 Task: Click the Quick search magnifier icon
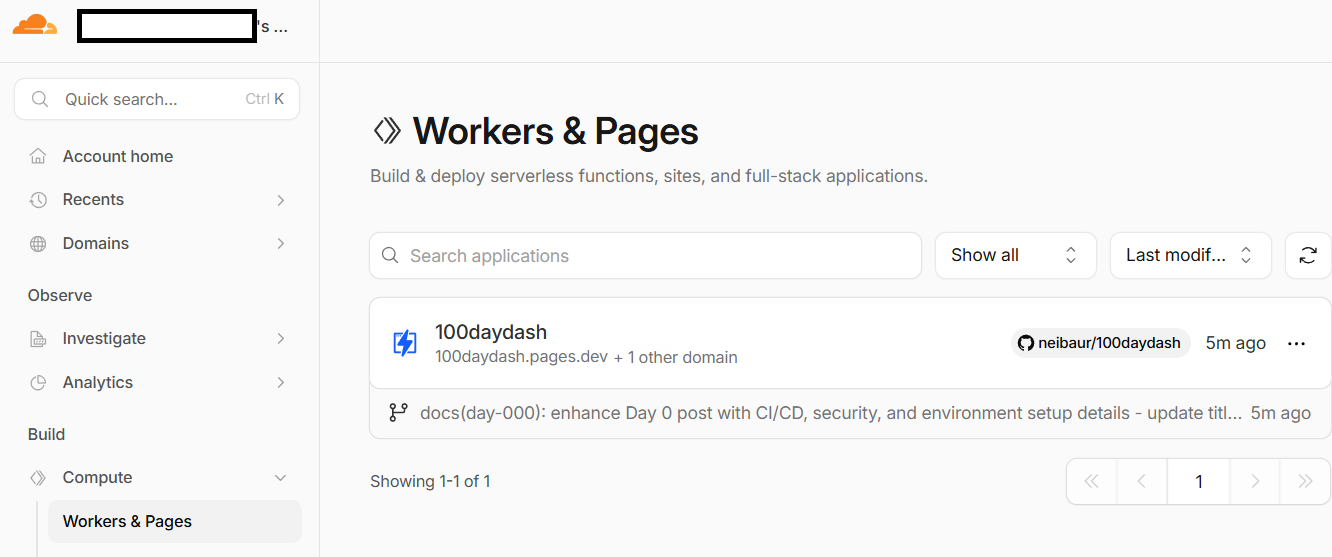pos(40,99)
